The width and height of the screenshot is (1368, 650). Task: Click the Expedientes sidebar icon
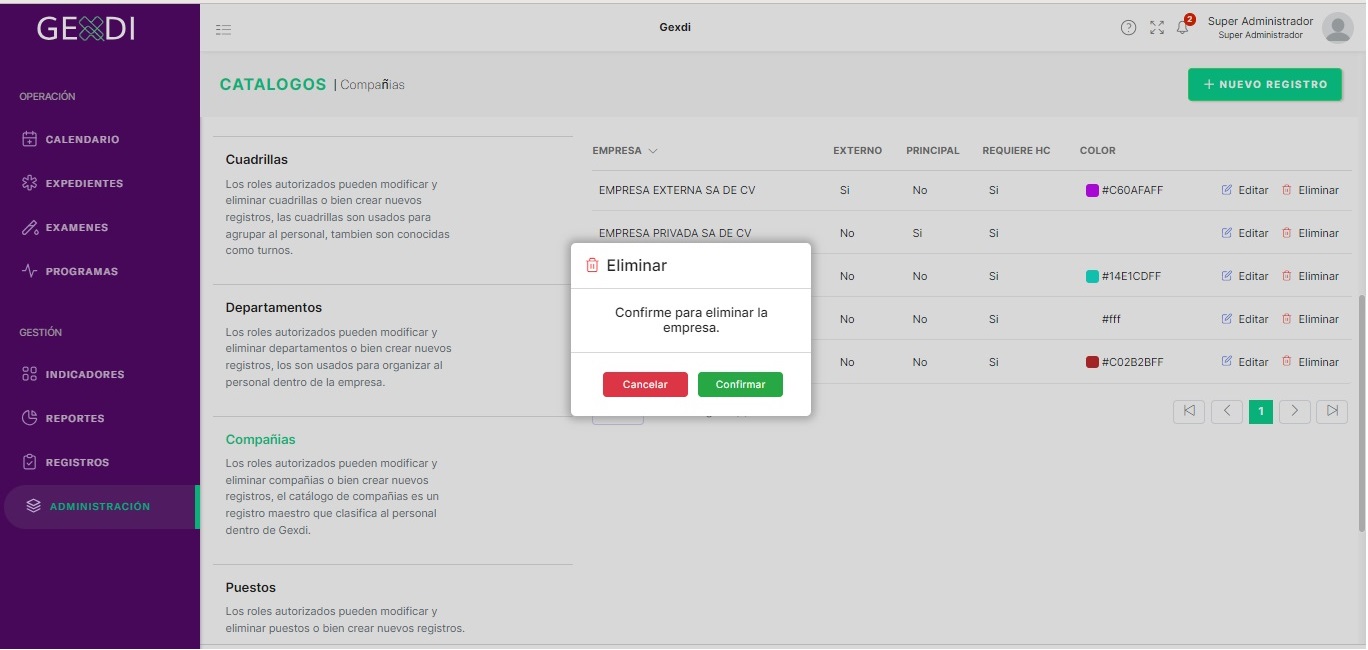[29, 183]
